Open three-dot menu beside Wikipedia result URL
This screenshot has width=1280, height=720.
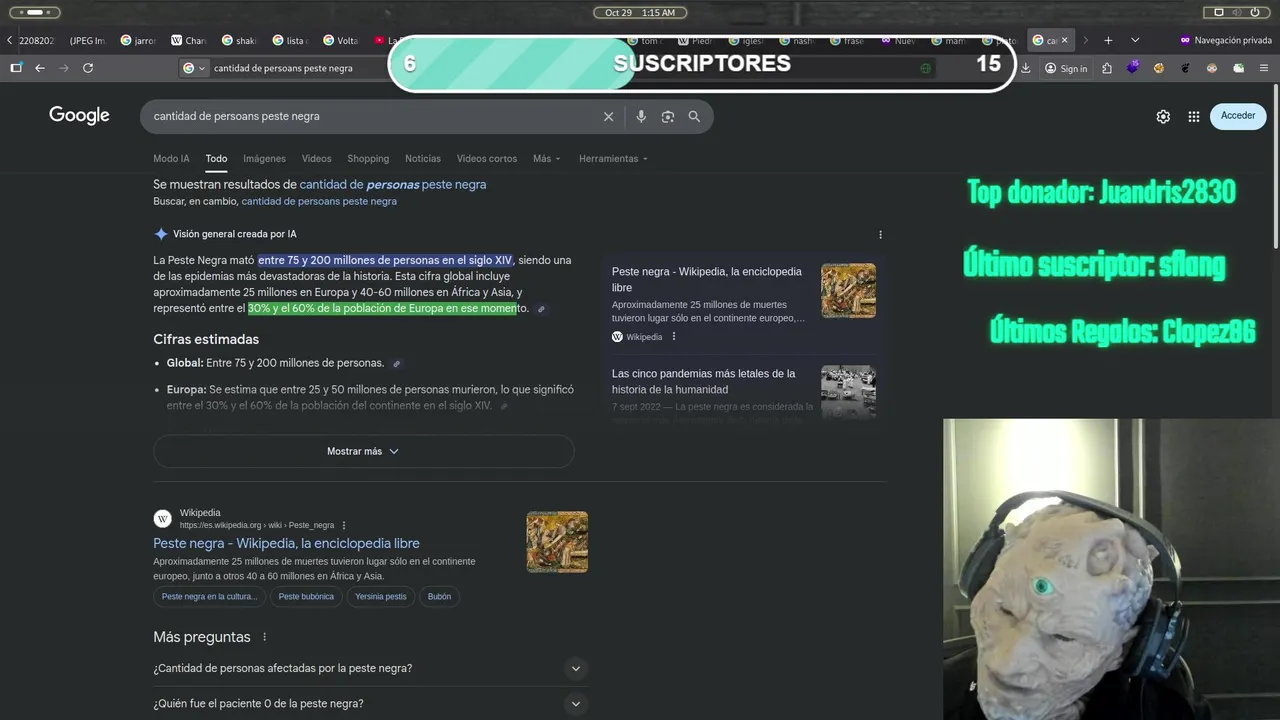click(x=344, y=525)
